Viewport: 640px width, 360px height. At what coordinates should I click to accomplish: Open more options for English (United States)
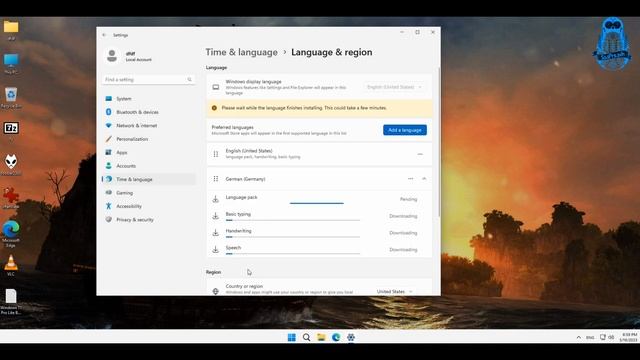(420, 154)
